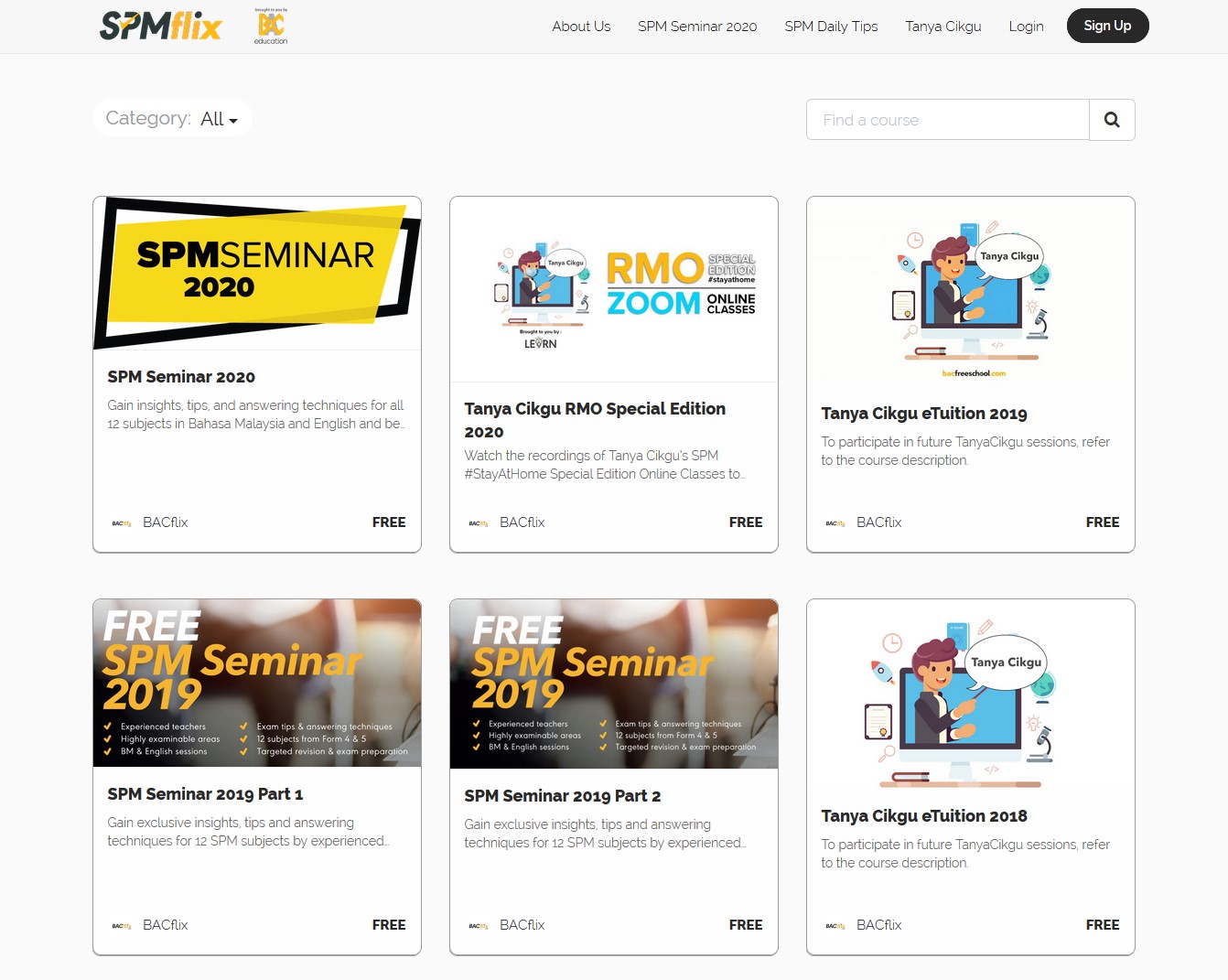
Task: Click the search magnifier icon
Action: [x=1112, y=120]
